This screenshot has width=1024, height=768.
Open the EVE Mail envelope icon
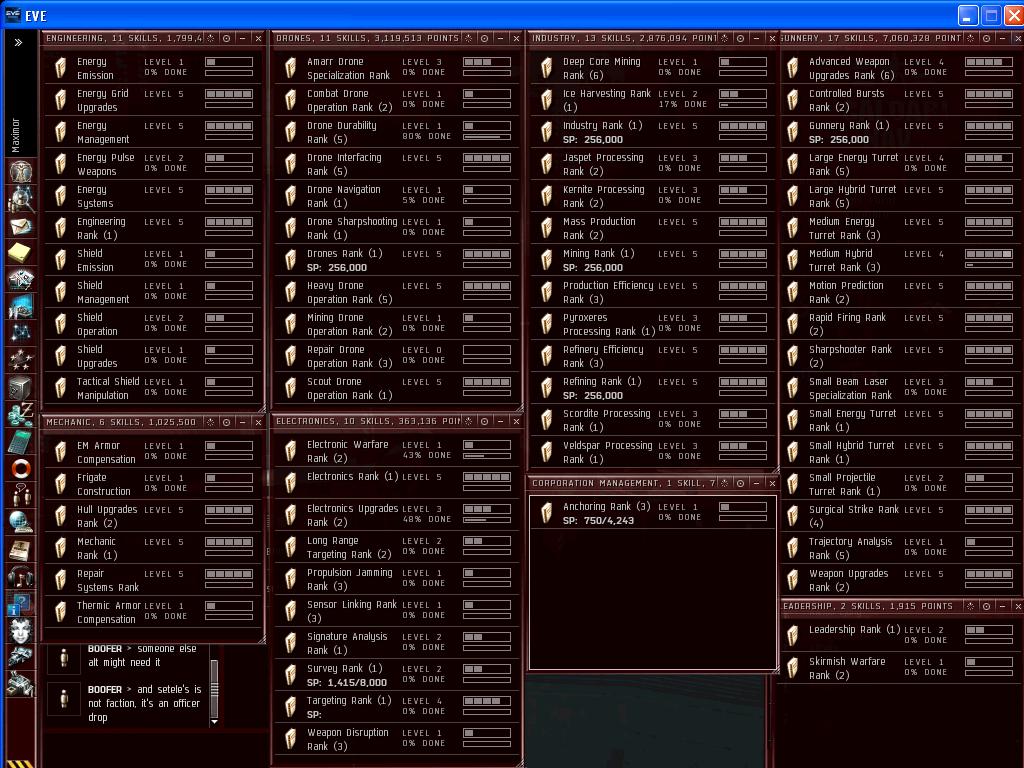click(x=21, y=226)
